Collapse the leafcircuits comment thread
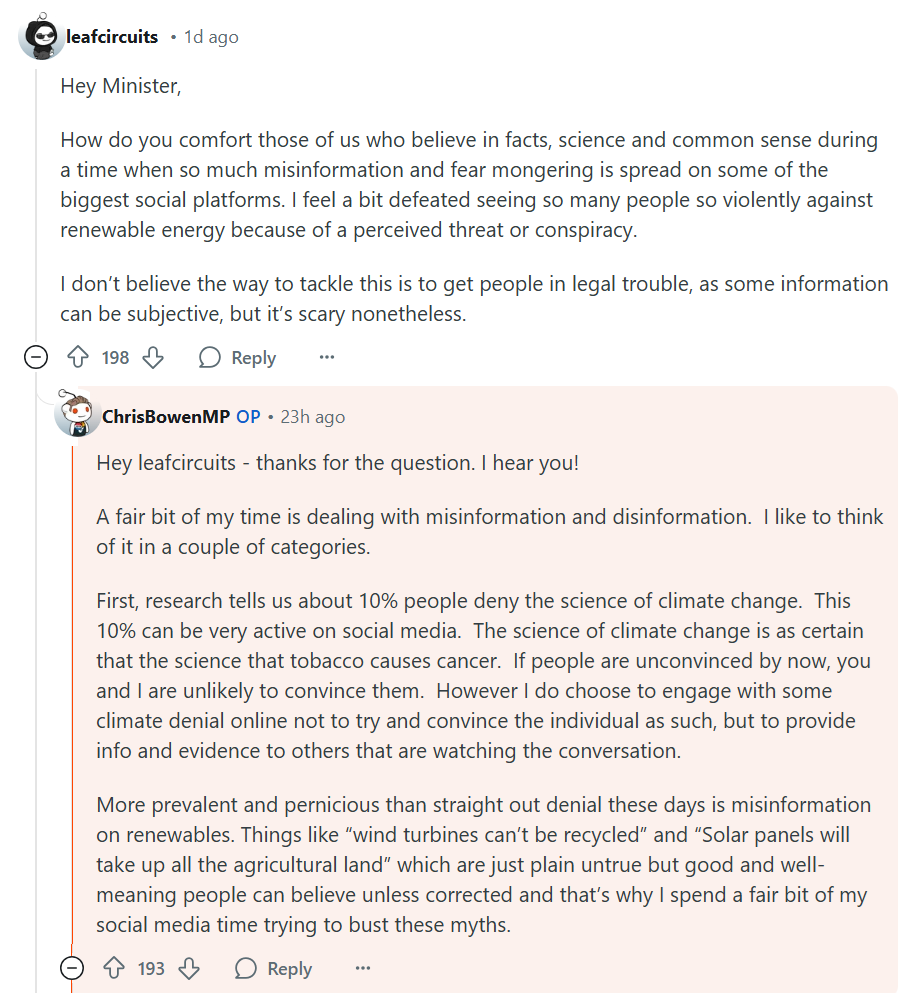The height and width of the screenshot is (993, 918). tap(36, 357)
